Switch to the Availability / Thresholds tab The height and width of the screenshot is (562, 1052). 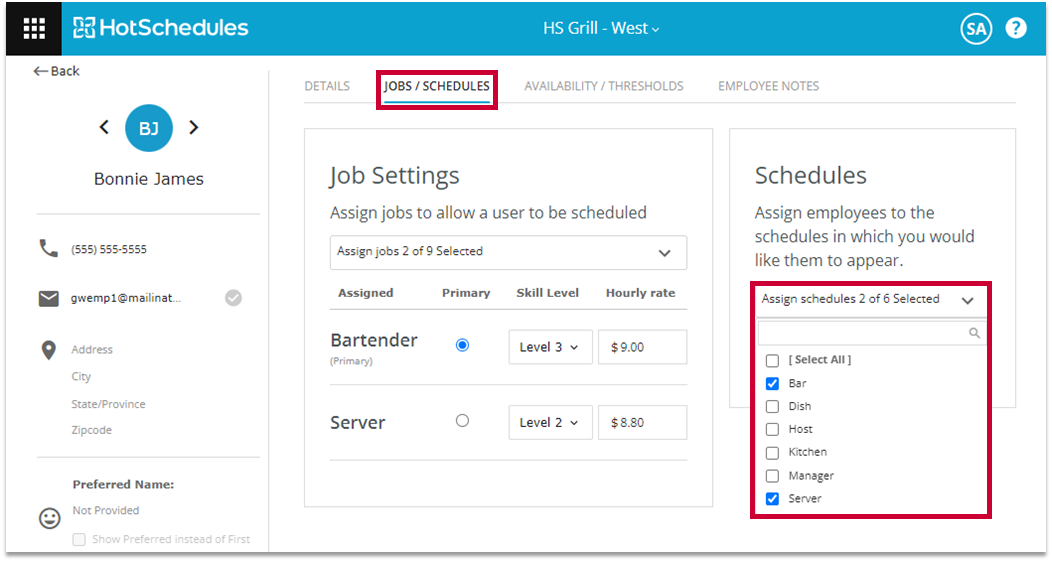604,86
